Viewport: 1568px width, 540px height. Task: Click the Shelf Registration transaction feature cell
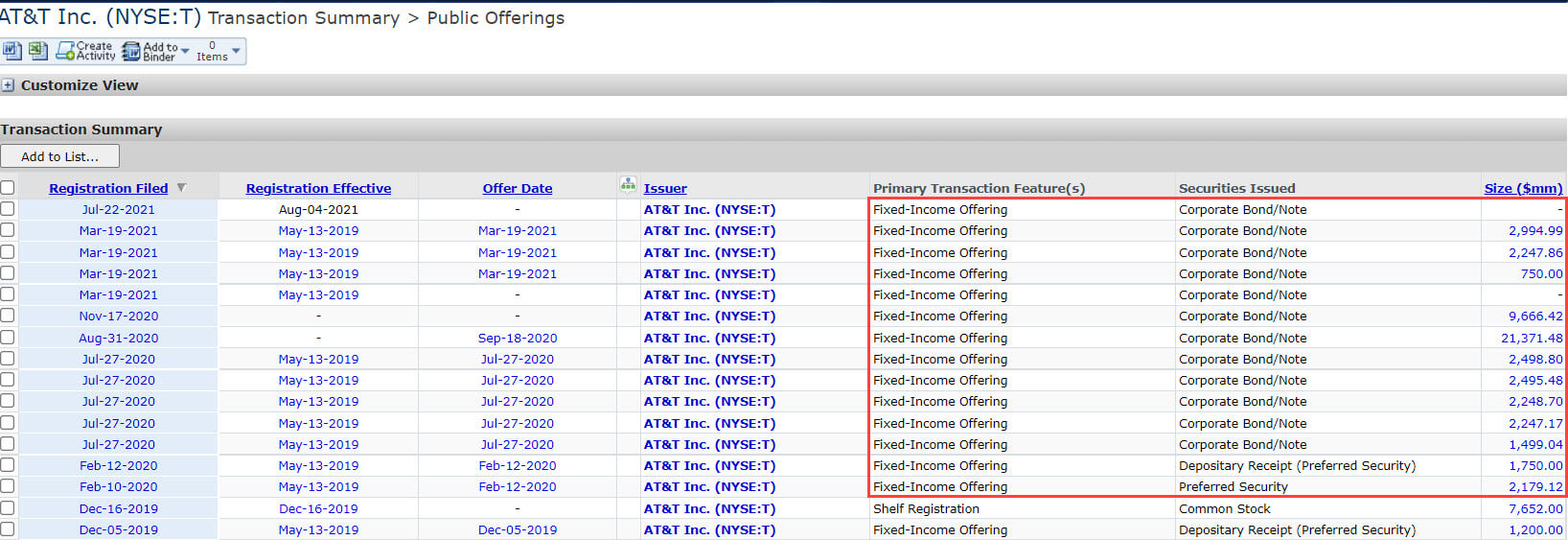click(926, 508)
